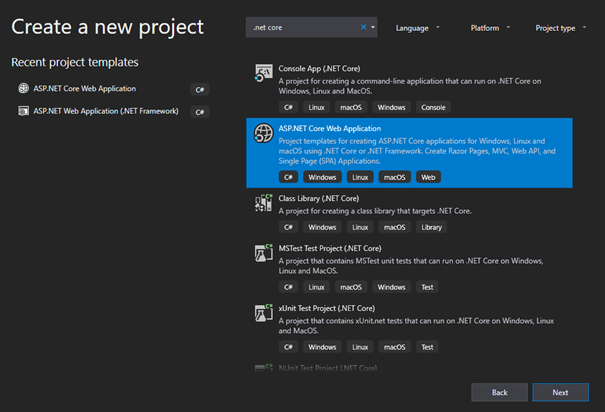Click the macOS tag under Class Library (.NET Core)
Screen dimensions: 605x412
point(395,227)
